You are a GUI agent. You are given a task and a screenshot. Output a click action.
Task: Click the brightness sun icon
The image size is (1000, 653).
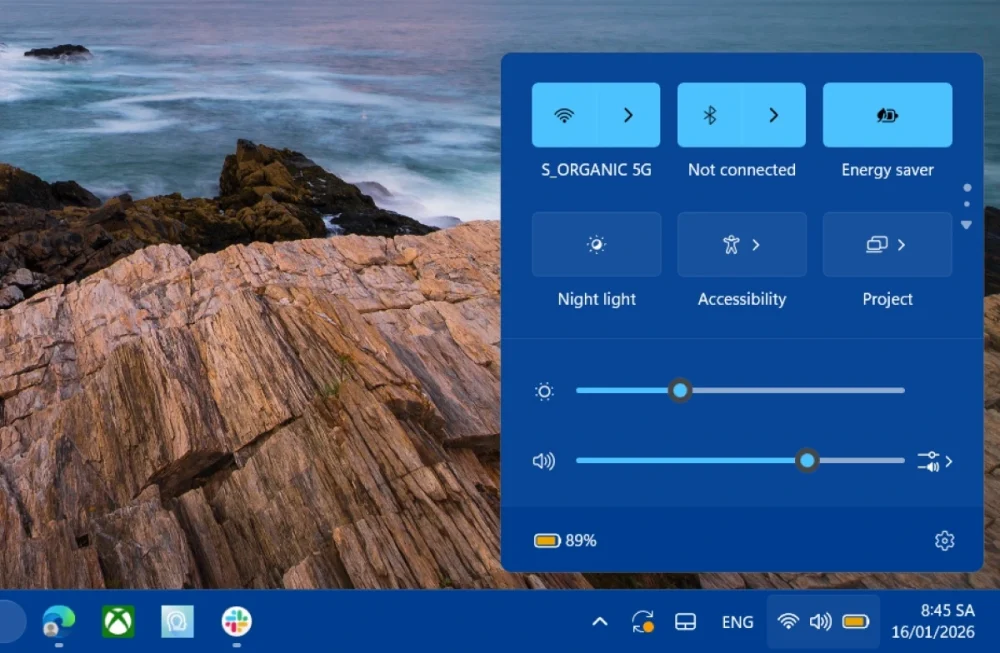544,391
